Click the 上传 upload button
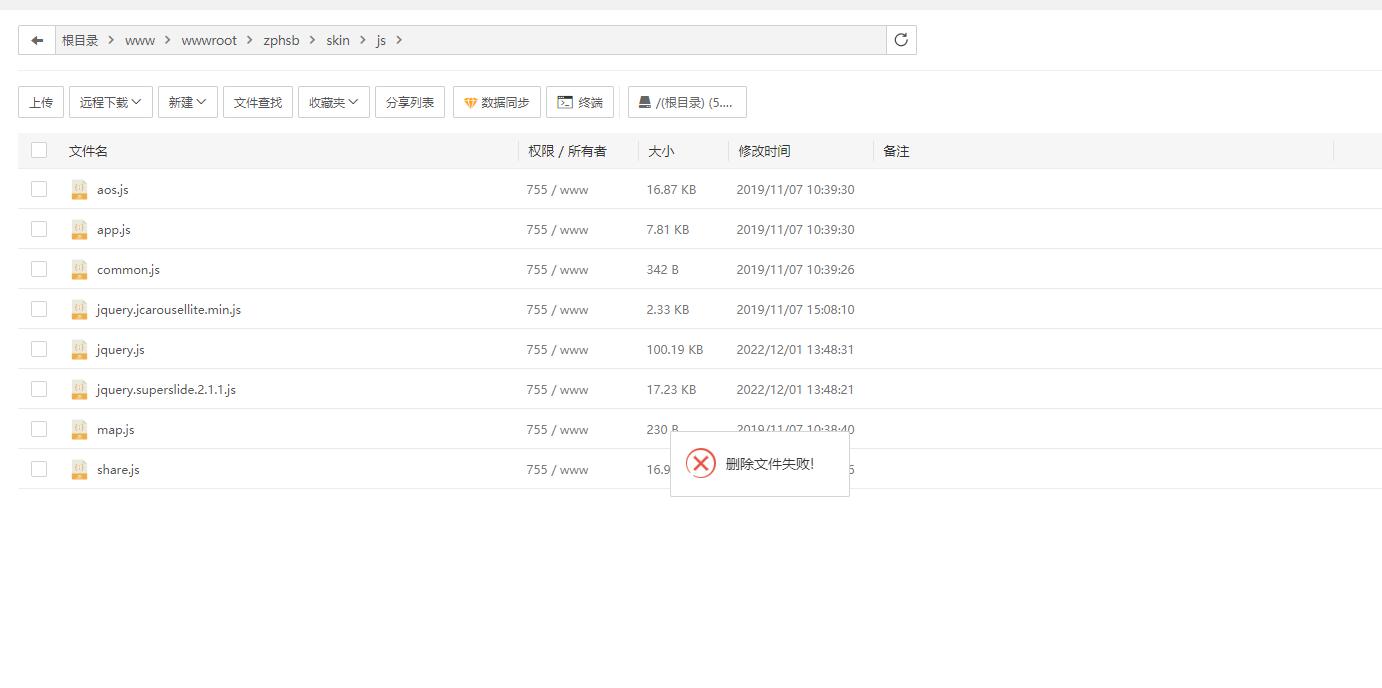 point(41,102)
